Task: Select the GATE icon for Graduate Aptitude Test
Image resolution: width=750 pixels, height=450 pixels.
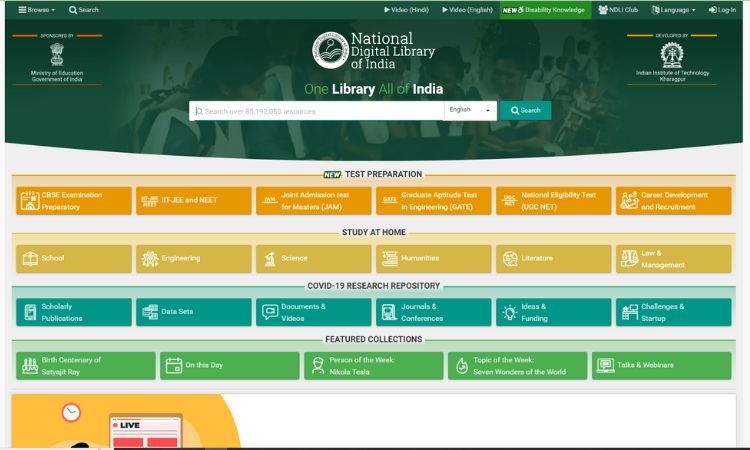Action: pos(389,200)
